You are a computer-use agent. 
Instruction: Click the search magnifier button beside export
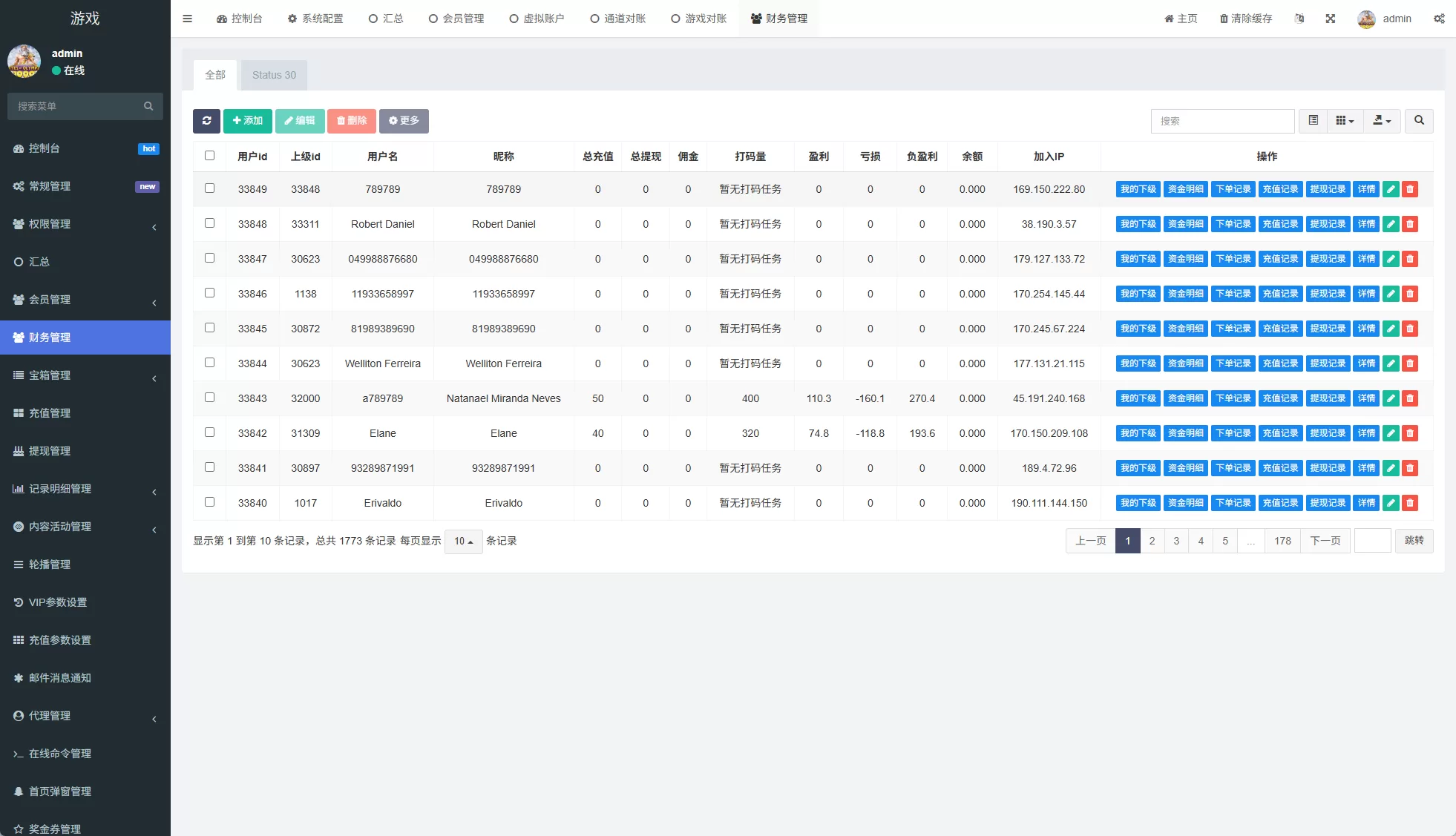click(1419, 121)
